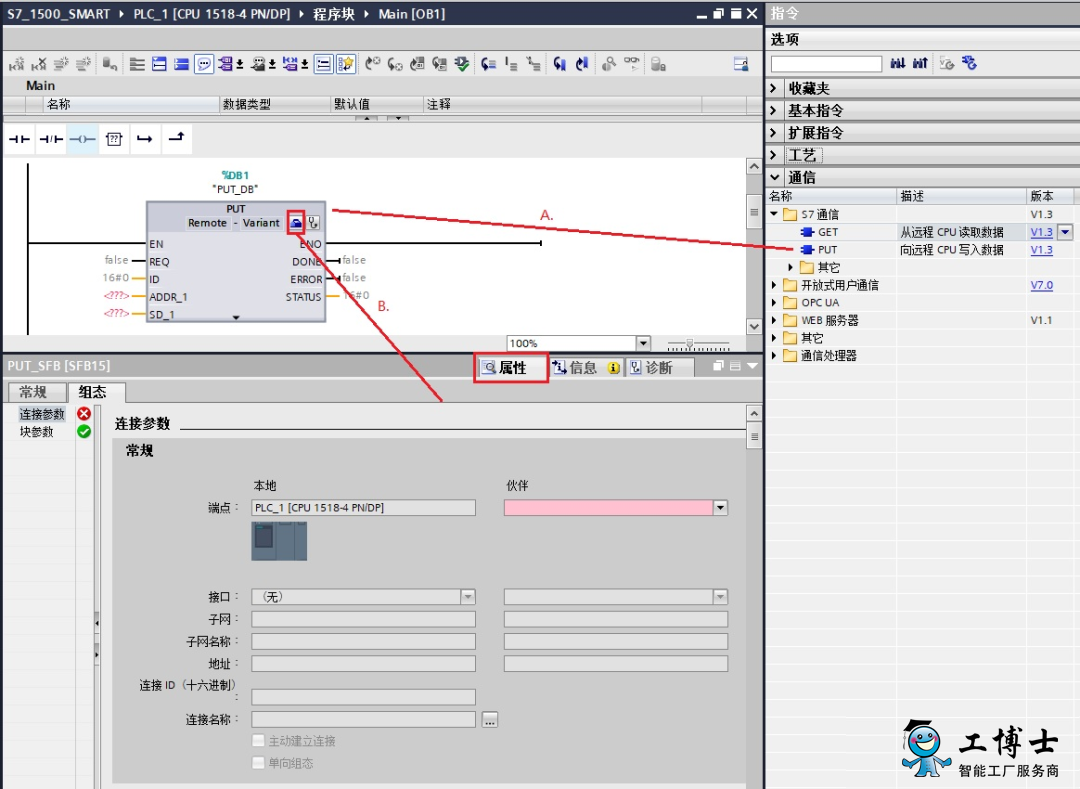This screenshot has width=1080, height=789.
Task: Expand the 工艺 technology section
Action: point(773,155)
